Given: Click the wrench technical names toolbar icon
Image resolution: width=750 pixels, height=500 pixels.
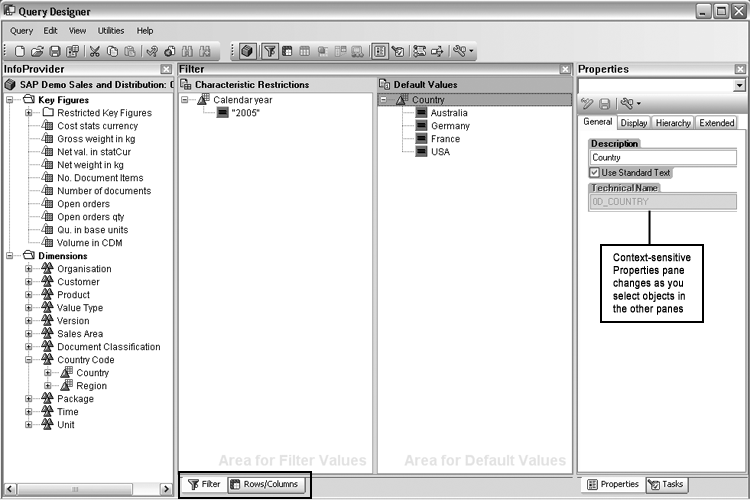Looking at the screenshot, I should [x=459, y=51].
